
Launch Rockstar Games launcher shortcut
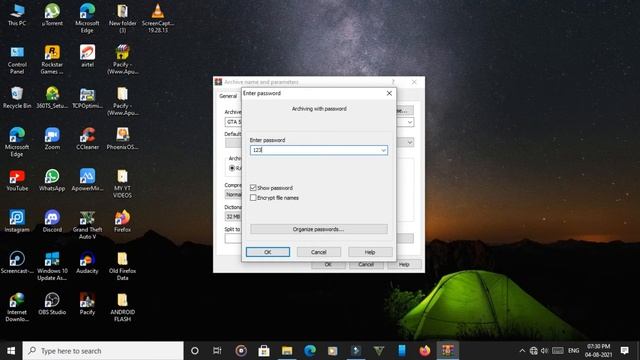52,60
